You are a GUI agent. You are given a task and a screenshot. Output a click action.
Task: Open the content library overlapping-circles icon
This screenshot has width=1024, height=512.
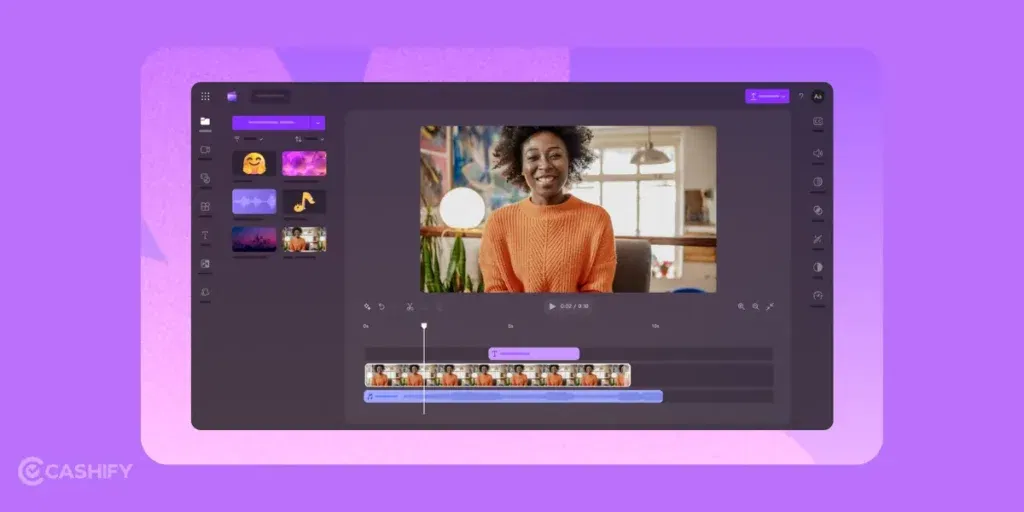point(205,178)
